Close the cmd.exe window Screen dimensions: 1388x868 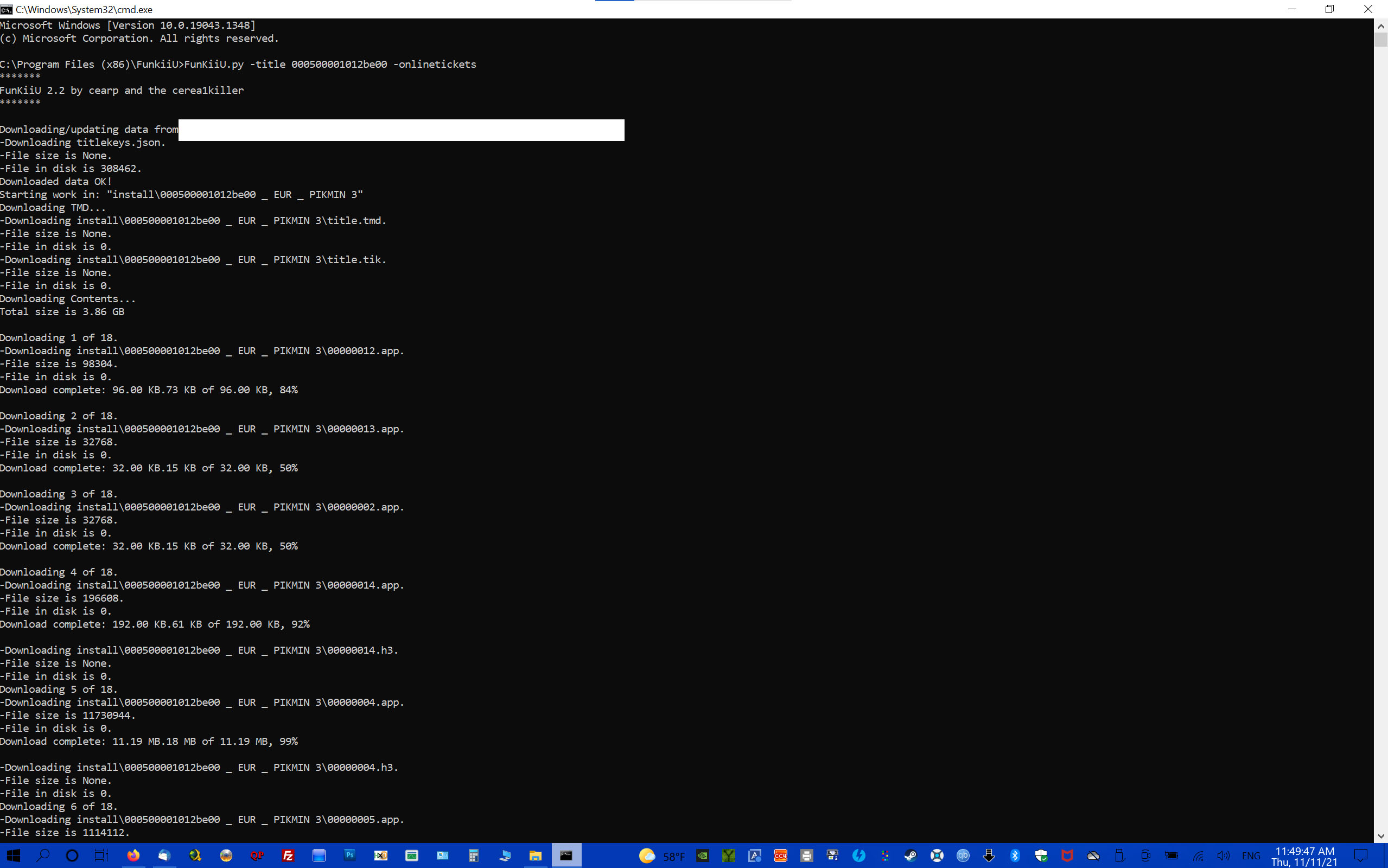[1368, 9]
